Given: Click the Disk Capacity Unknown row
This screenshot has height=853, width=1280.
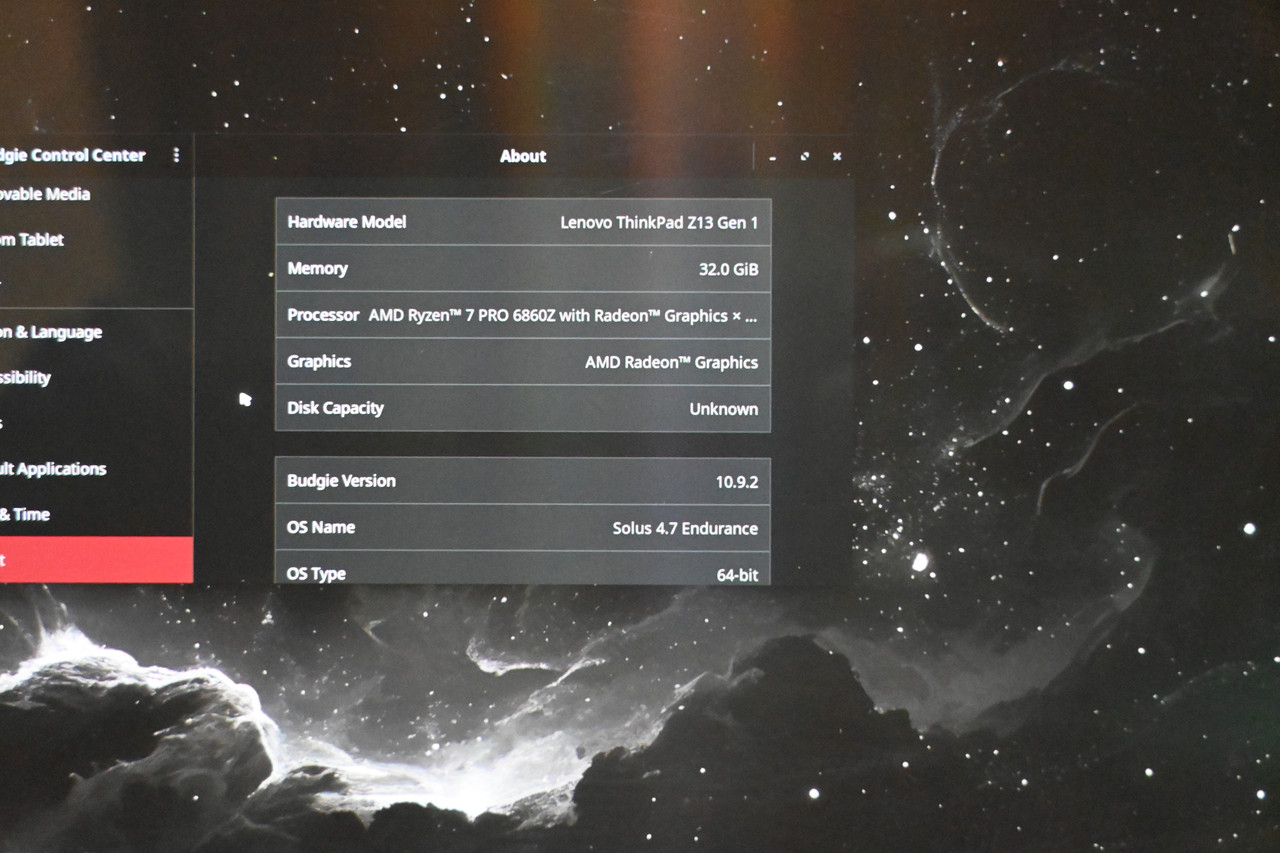Looking at the screenshot, I should tap(523, 408).
